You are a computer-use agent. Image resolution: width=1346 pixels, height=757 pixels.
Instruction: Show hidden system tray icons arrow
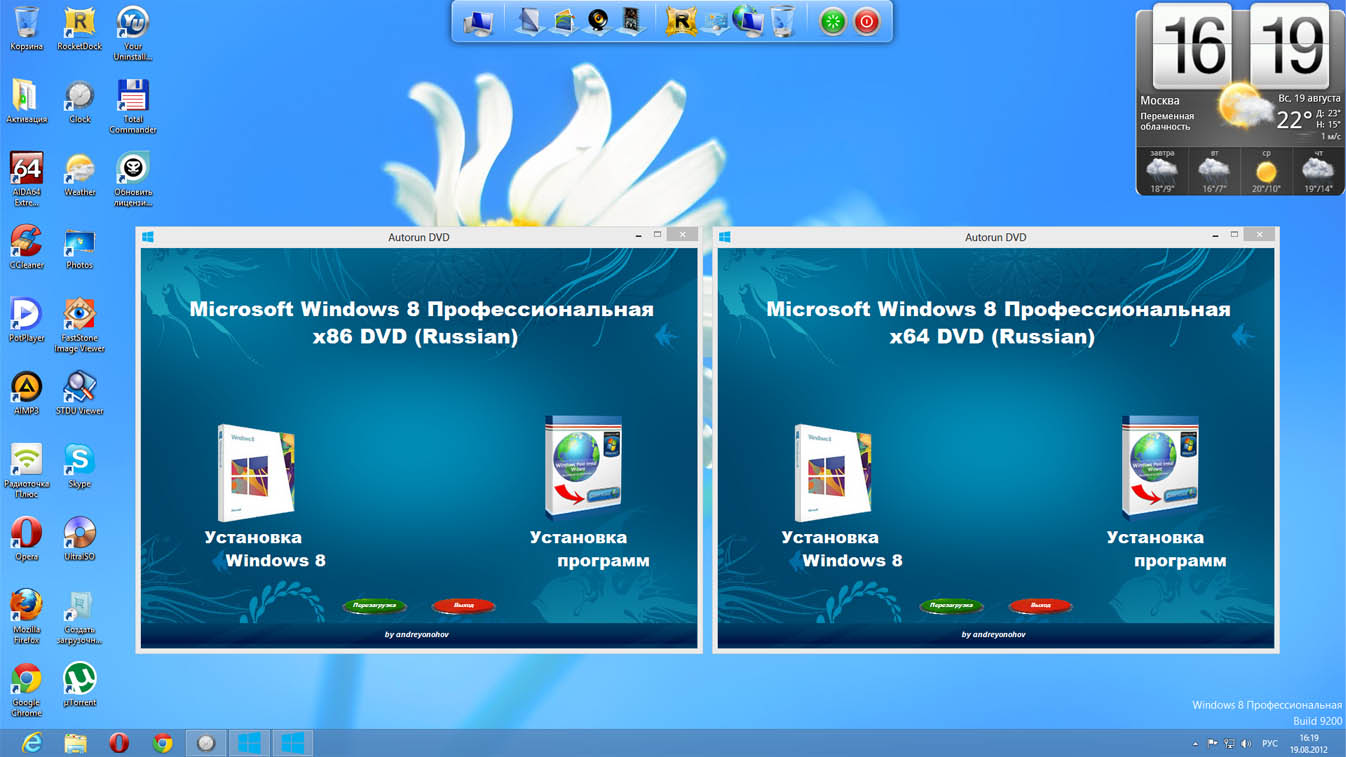coord(1195,744)
